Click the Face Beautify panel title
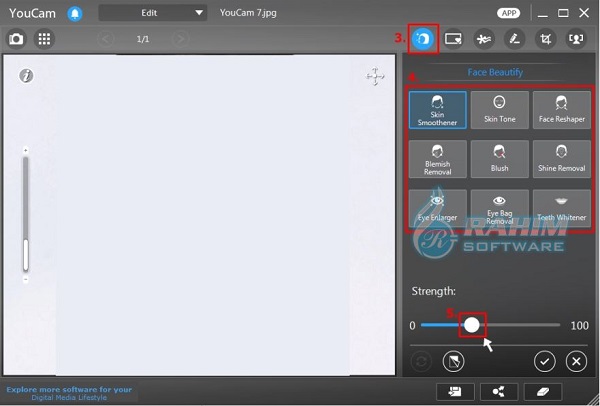The image size is (600, 406). (x=495, y=72)
